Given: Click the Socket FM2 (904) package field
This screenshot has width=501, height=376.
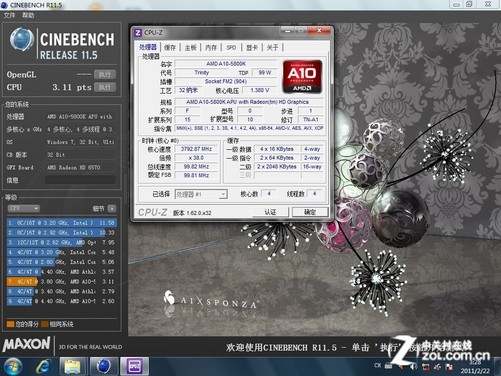Looking at the screenshot, I should coord(226,81).
